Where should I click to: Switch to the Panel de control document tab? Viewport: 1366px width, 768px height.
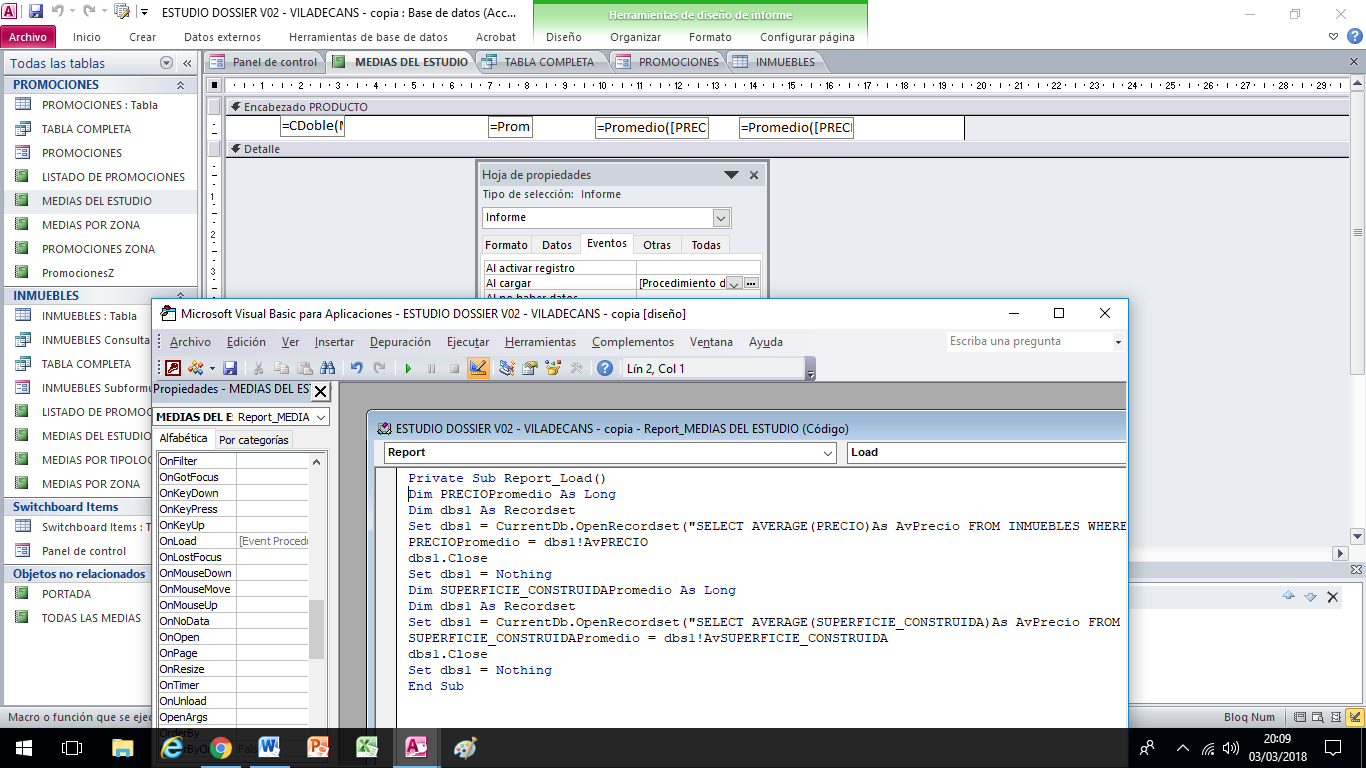click(x=264, y=62)
